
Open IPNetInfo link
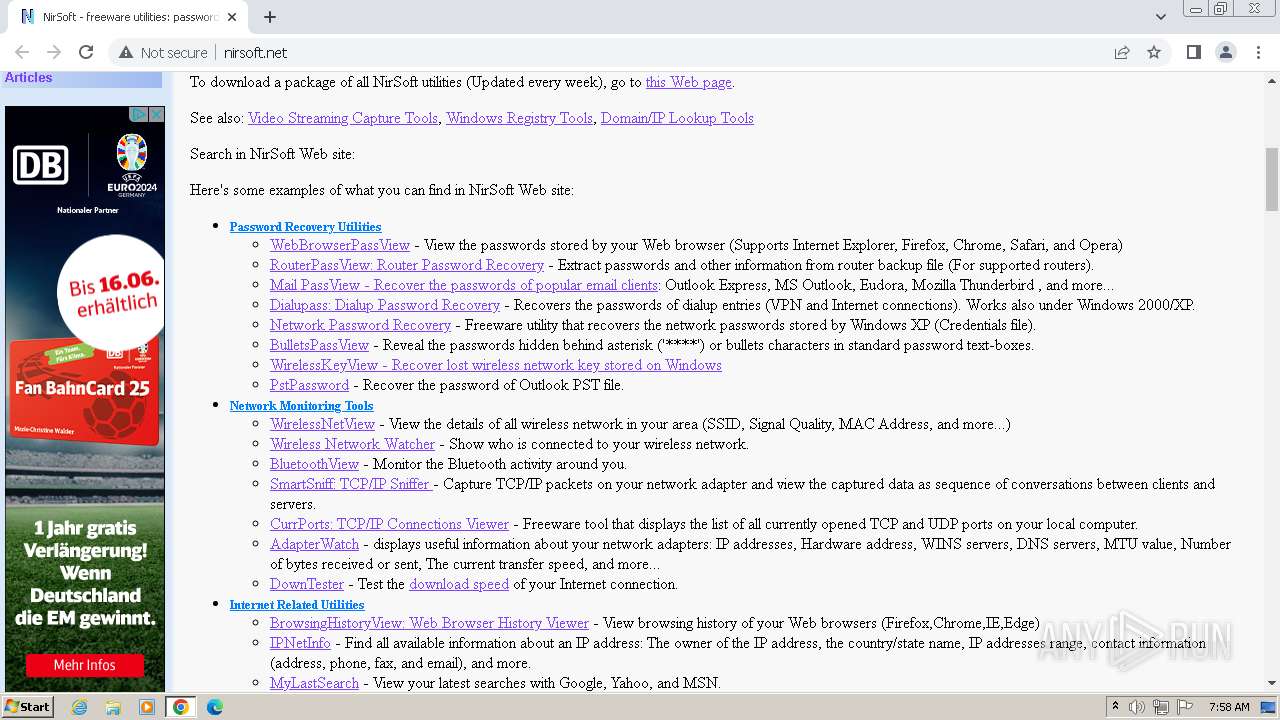tap(300, 643)
